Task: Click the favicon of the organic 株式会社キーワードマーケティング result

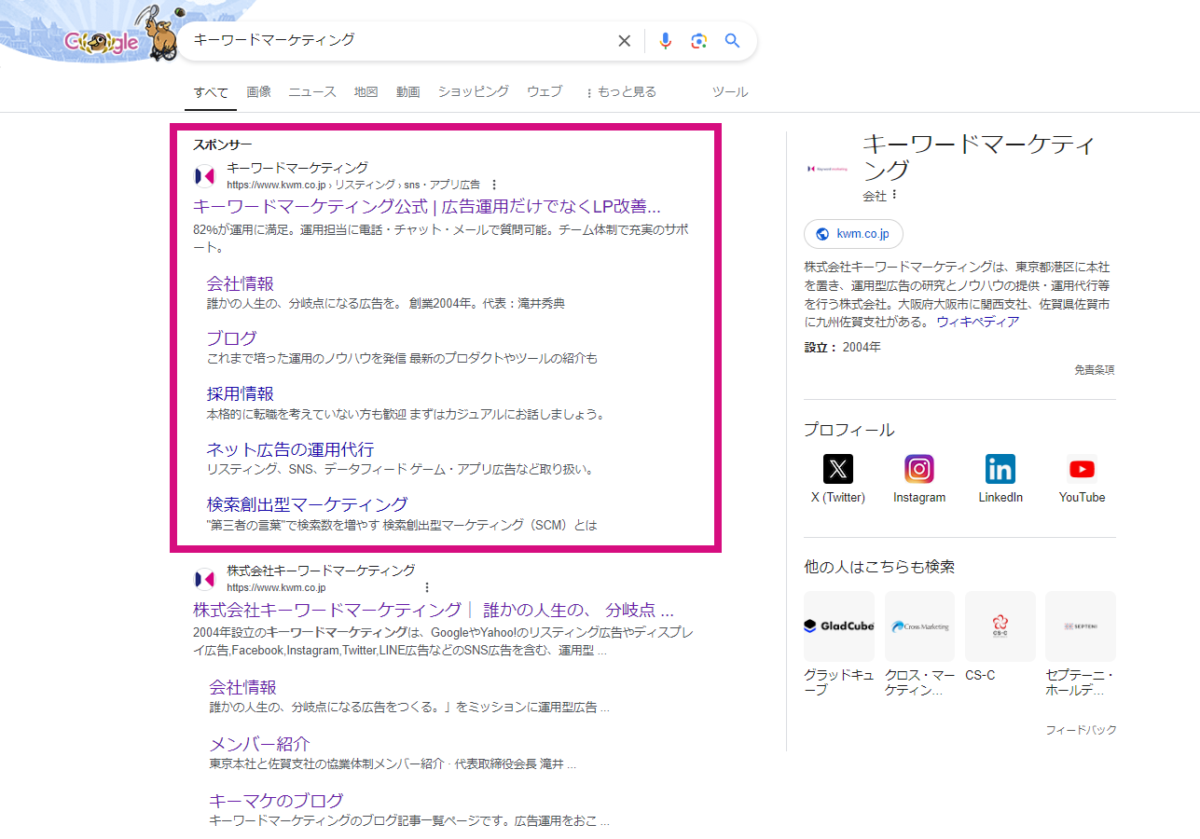Action: (x=204, y=579)
